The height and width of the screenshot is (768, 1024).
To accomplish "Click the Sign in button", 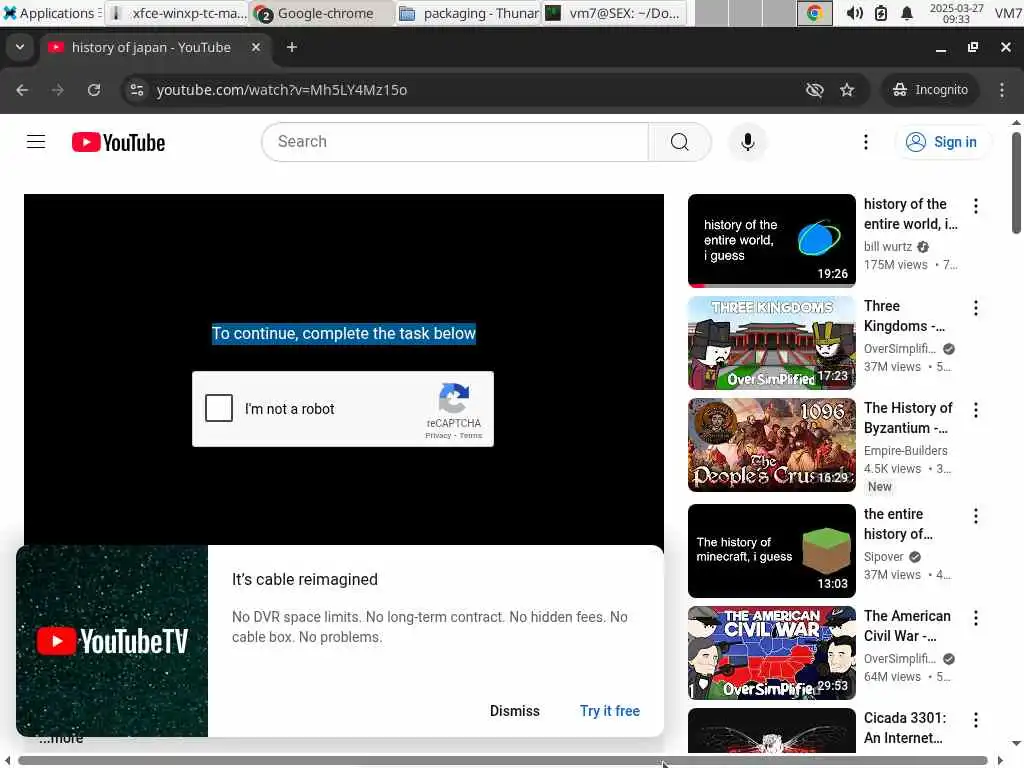I will click(942, 142).
